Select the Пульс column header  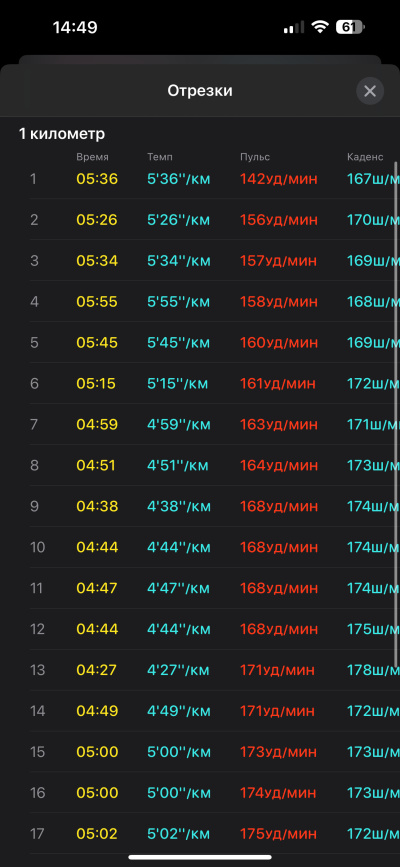[x=255, y=157]
